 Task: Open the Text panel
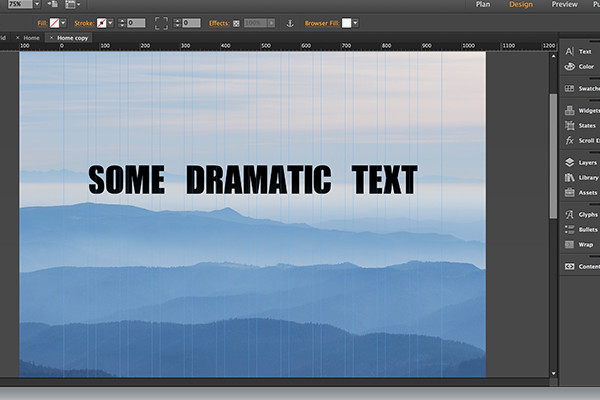coord(579,51)
